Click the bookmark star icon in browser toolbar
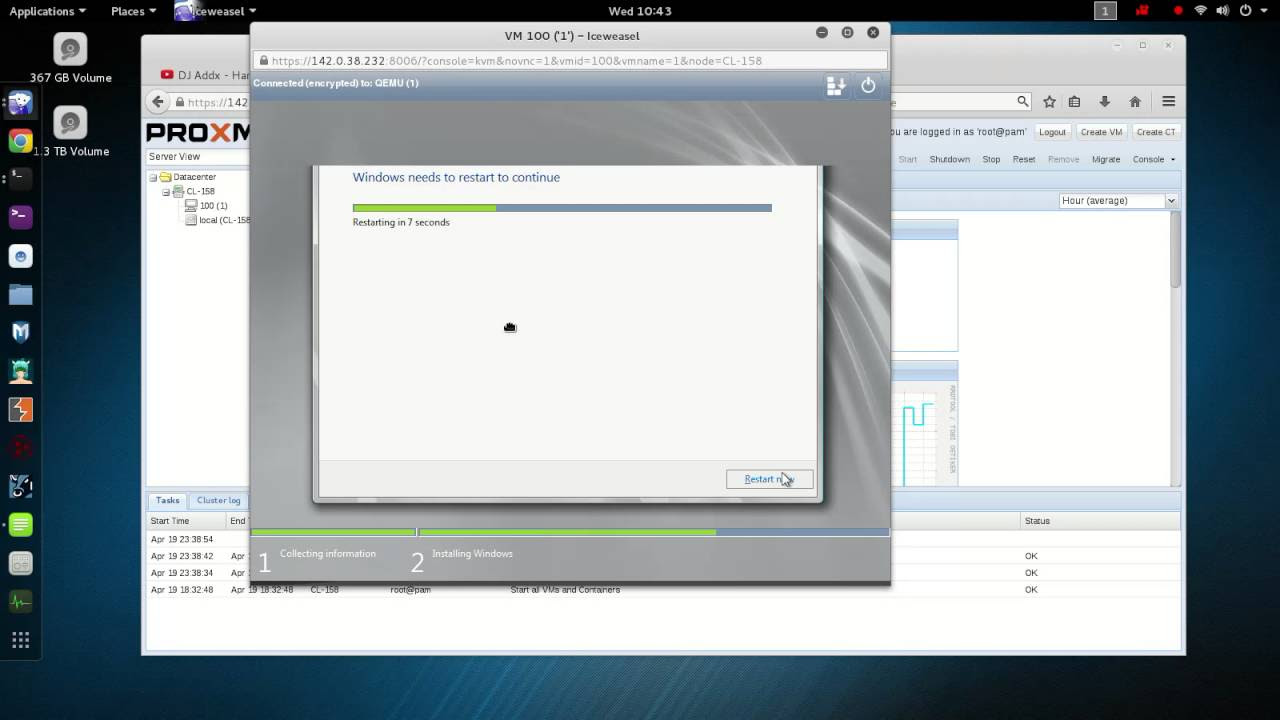Viewport: 1280px width, 720px height. [1049, 101]
